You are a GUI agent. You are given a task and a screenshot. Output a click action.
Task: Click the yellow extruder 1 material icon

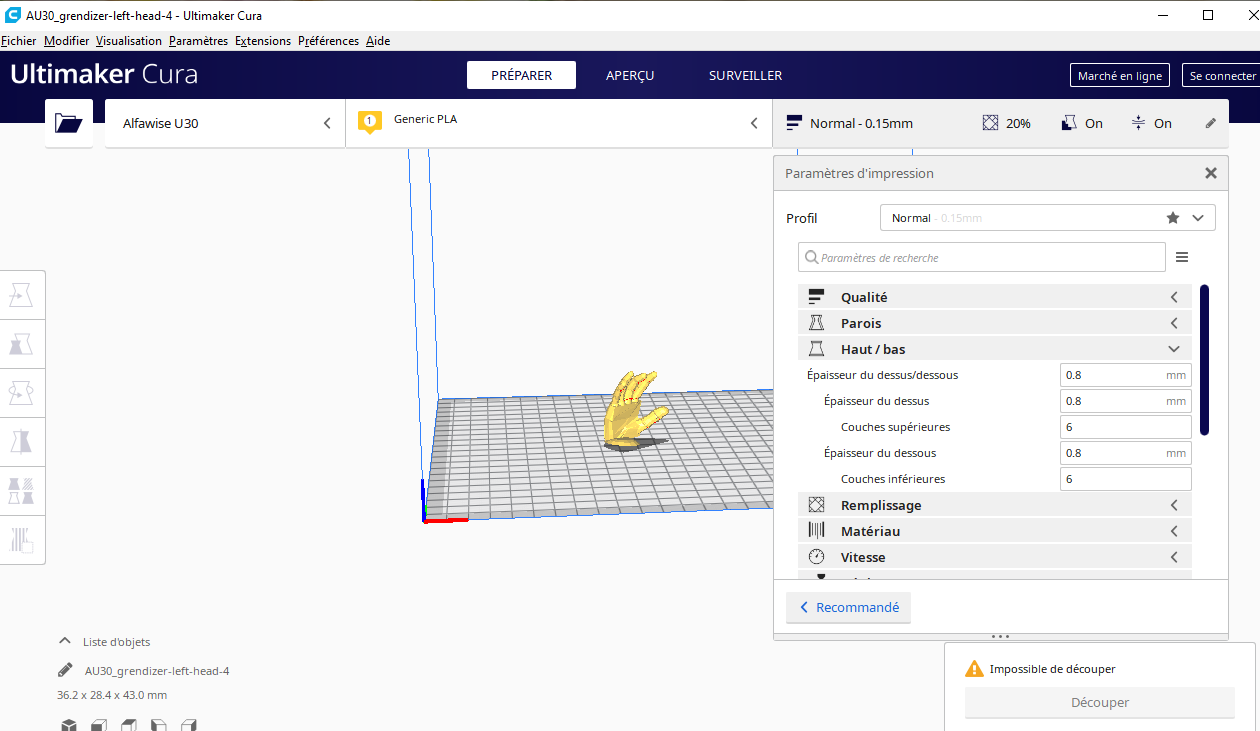[369, 123]
